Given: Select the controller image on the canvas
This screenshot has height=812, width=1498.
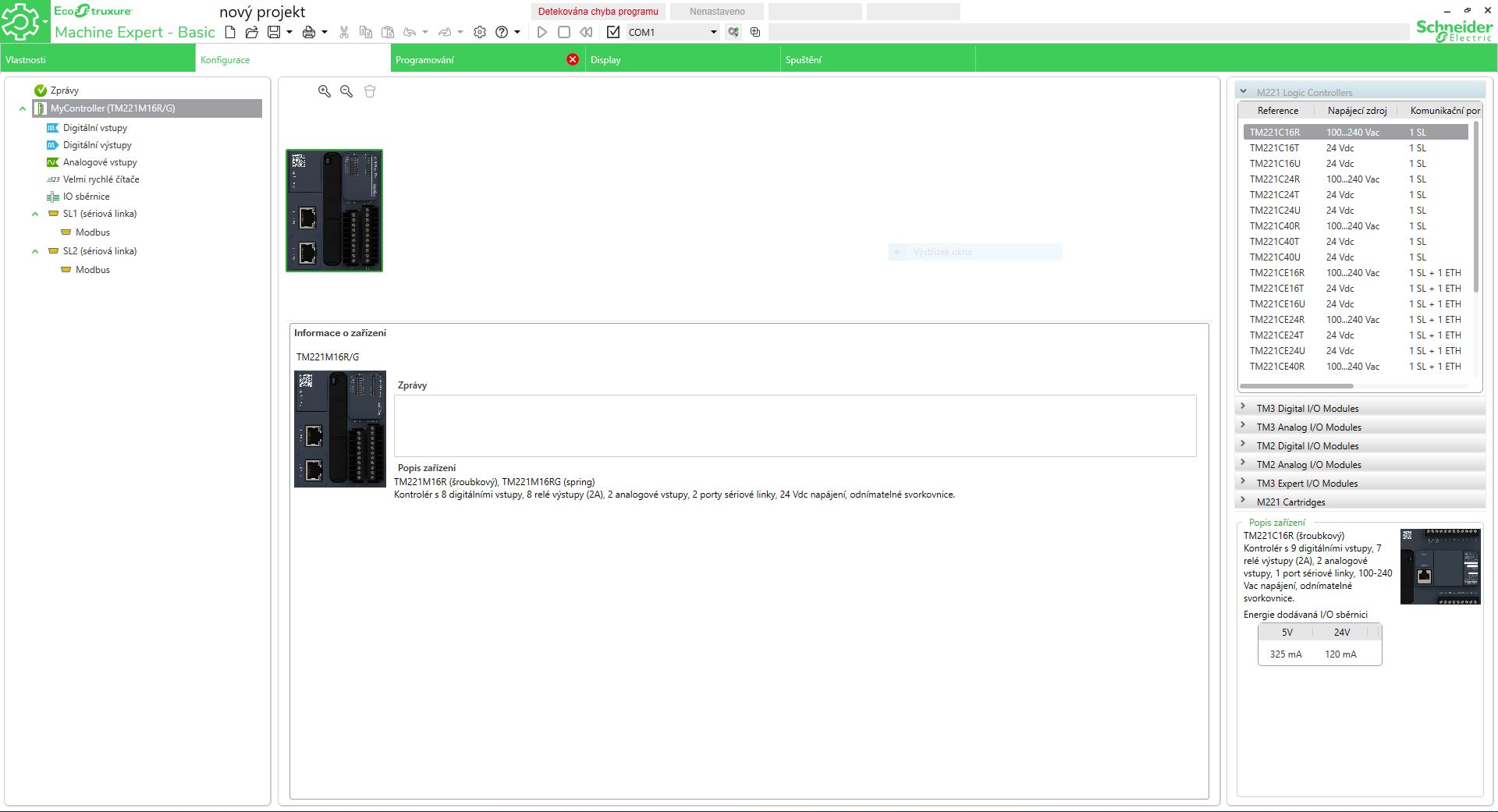Looking at the screenshot, I should tap(334, 211).
